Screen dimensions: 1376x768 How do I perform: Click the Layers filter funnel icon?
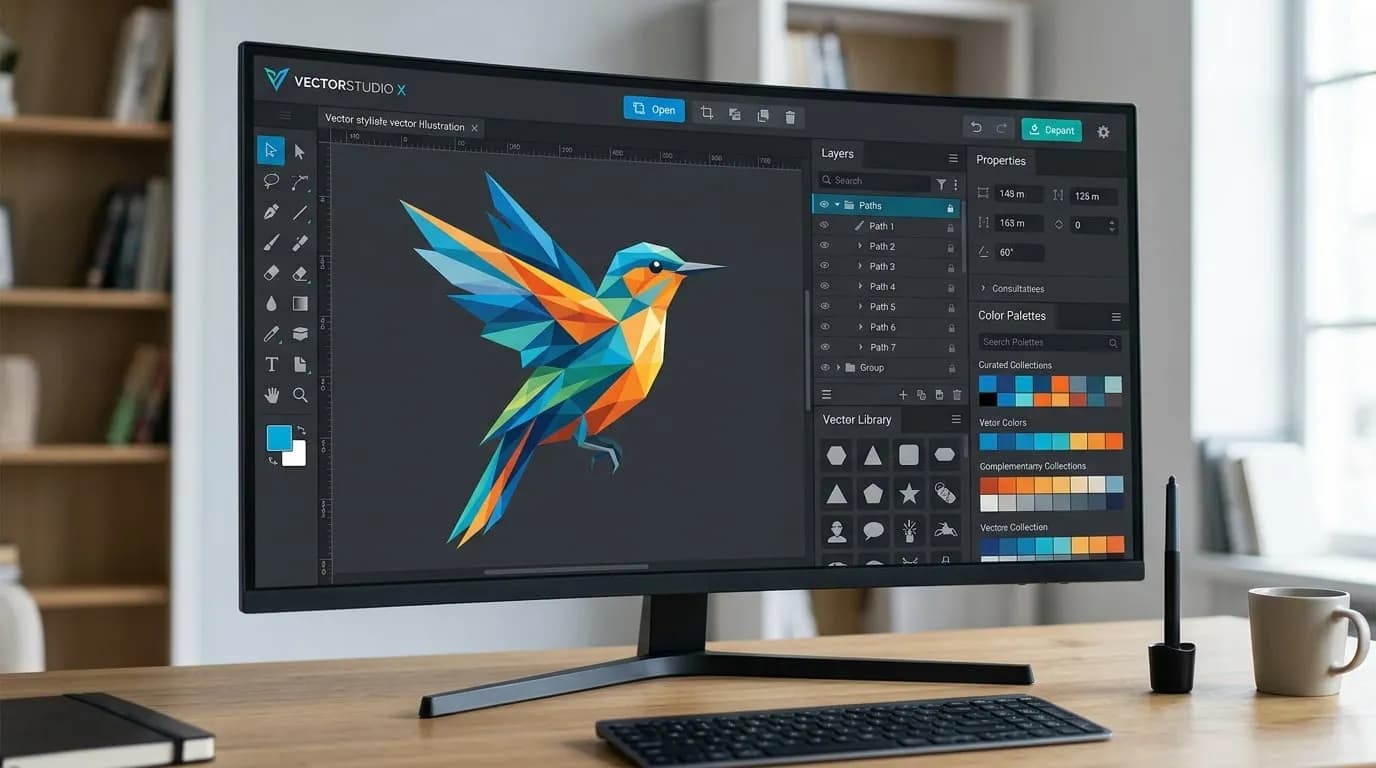(941, 184)
